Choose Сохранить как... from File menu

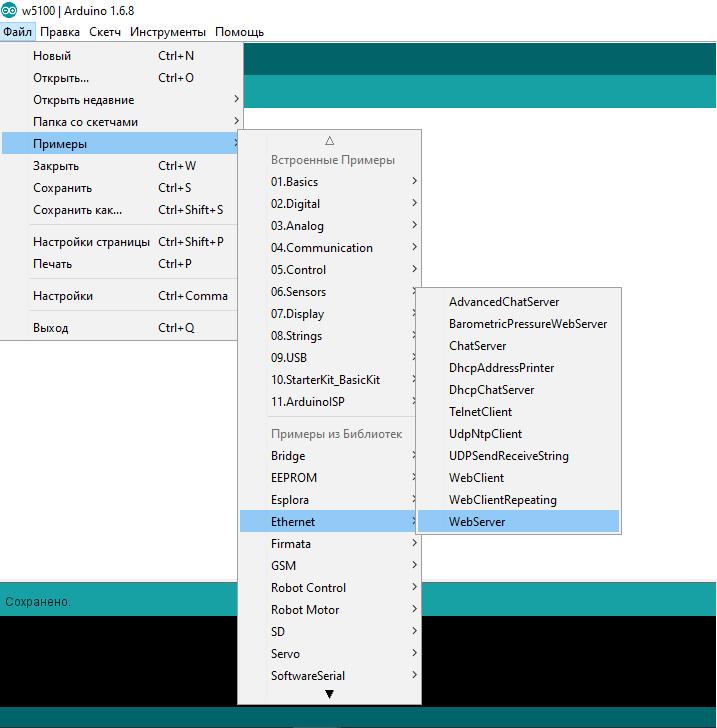click(77, 210)
